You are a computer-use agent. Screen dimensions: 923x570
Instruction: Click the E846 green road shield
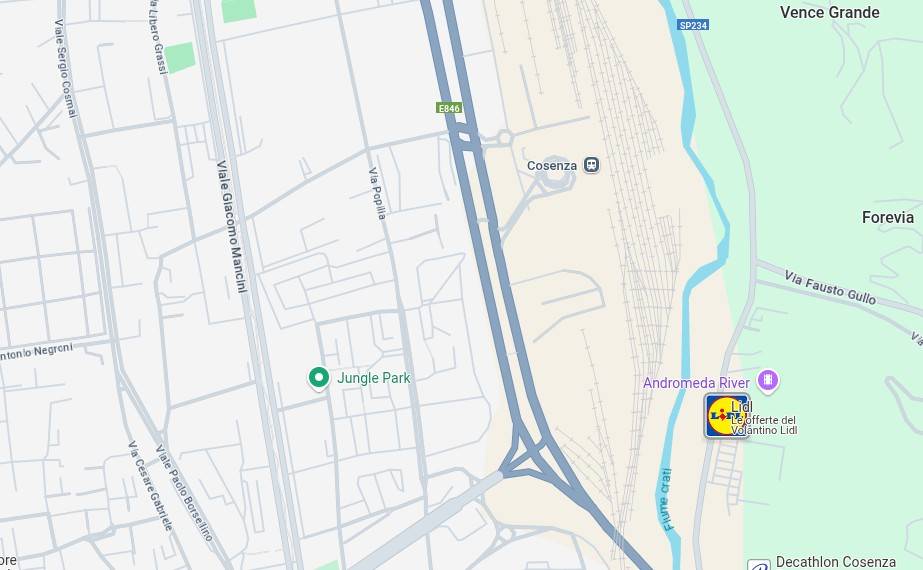449,108
